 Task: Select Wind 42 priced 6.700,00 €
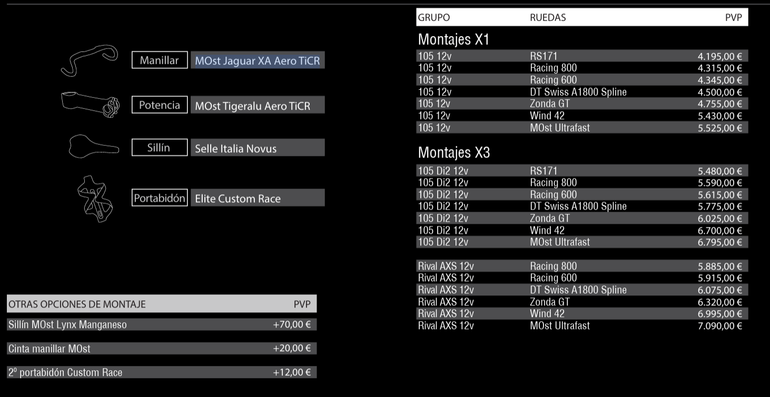(x=547, y=230)
